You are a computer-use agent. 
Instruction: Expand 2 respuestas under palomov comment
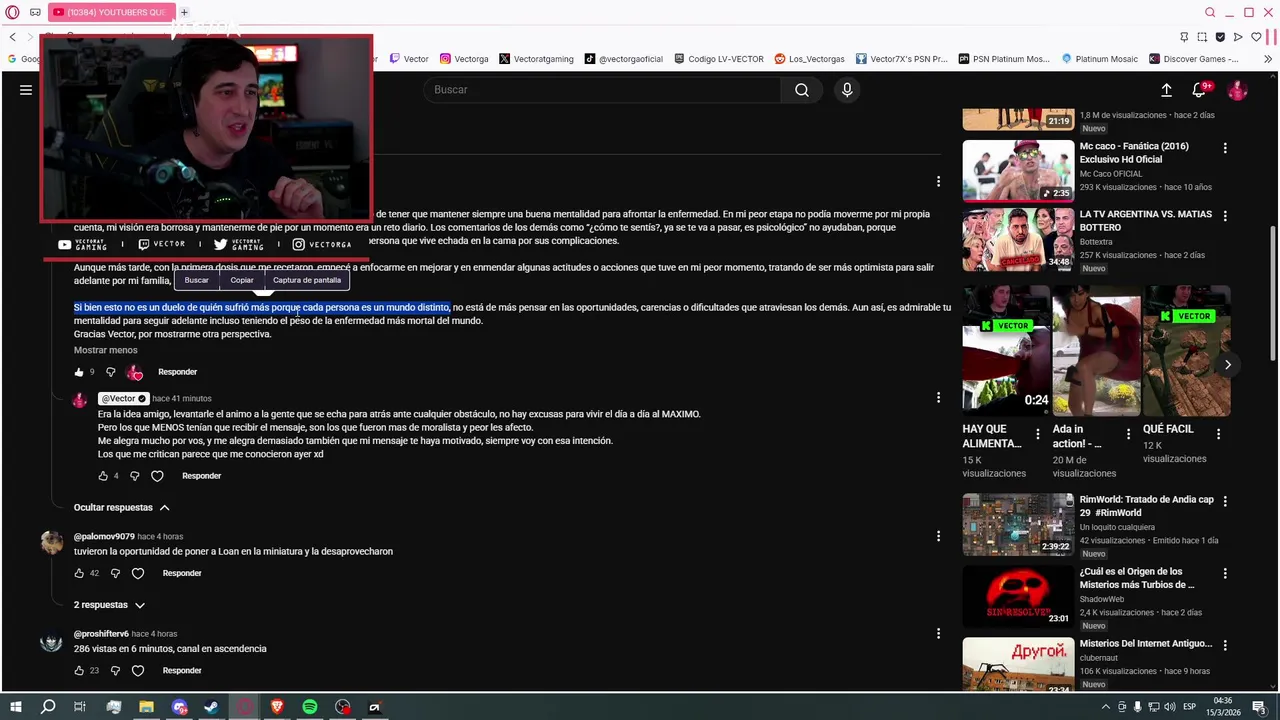pyautogui.click(x=109, y=605)
